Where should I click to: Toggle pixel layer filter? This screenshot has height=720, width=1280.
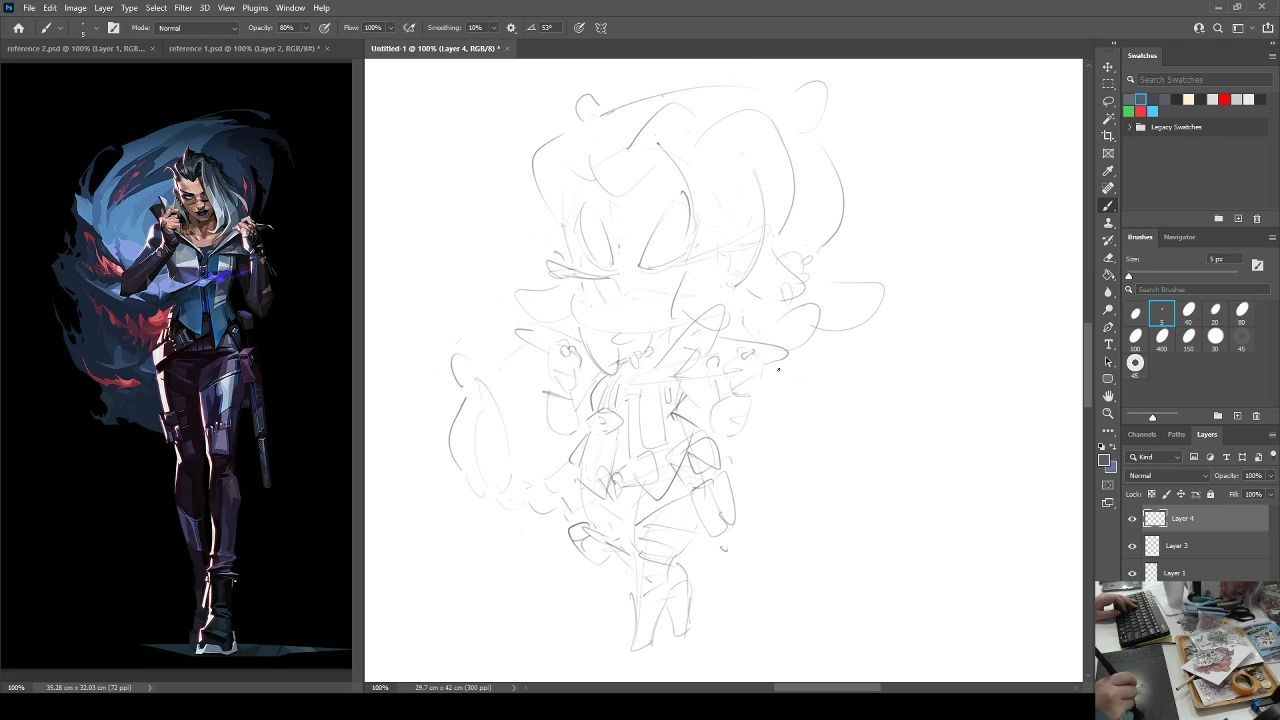point(1194,457)
